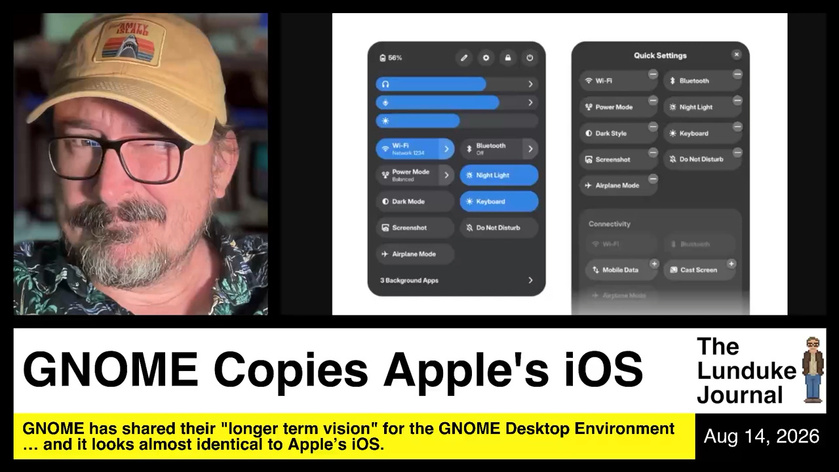The image size is (839, 472).
Task: Remove Dark Style tile with minus button
Action: 653,127
